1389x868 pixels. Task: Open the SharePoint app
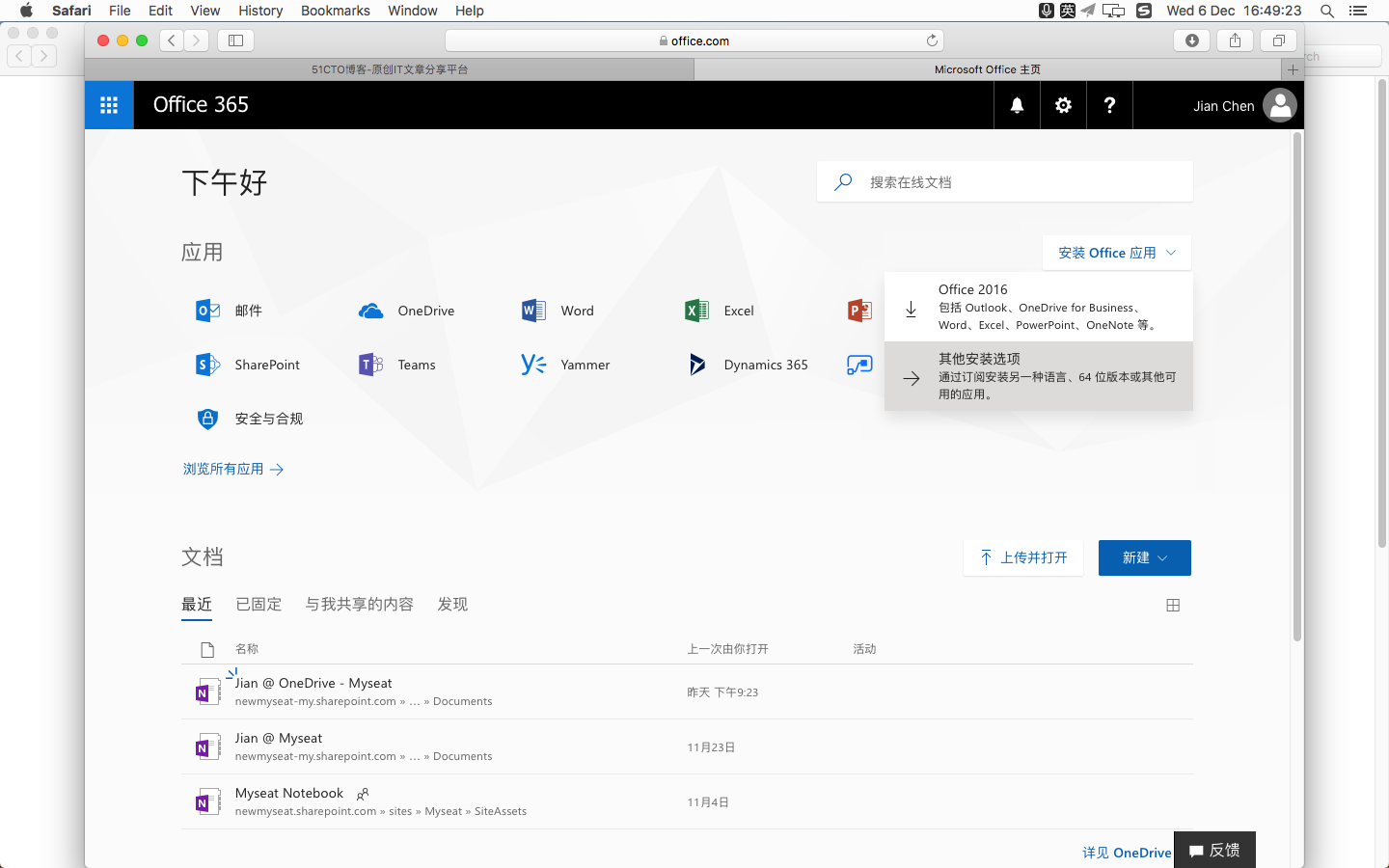(x=248, y=365)
